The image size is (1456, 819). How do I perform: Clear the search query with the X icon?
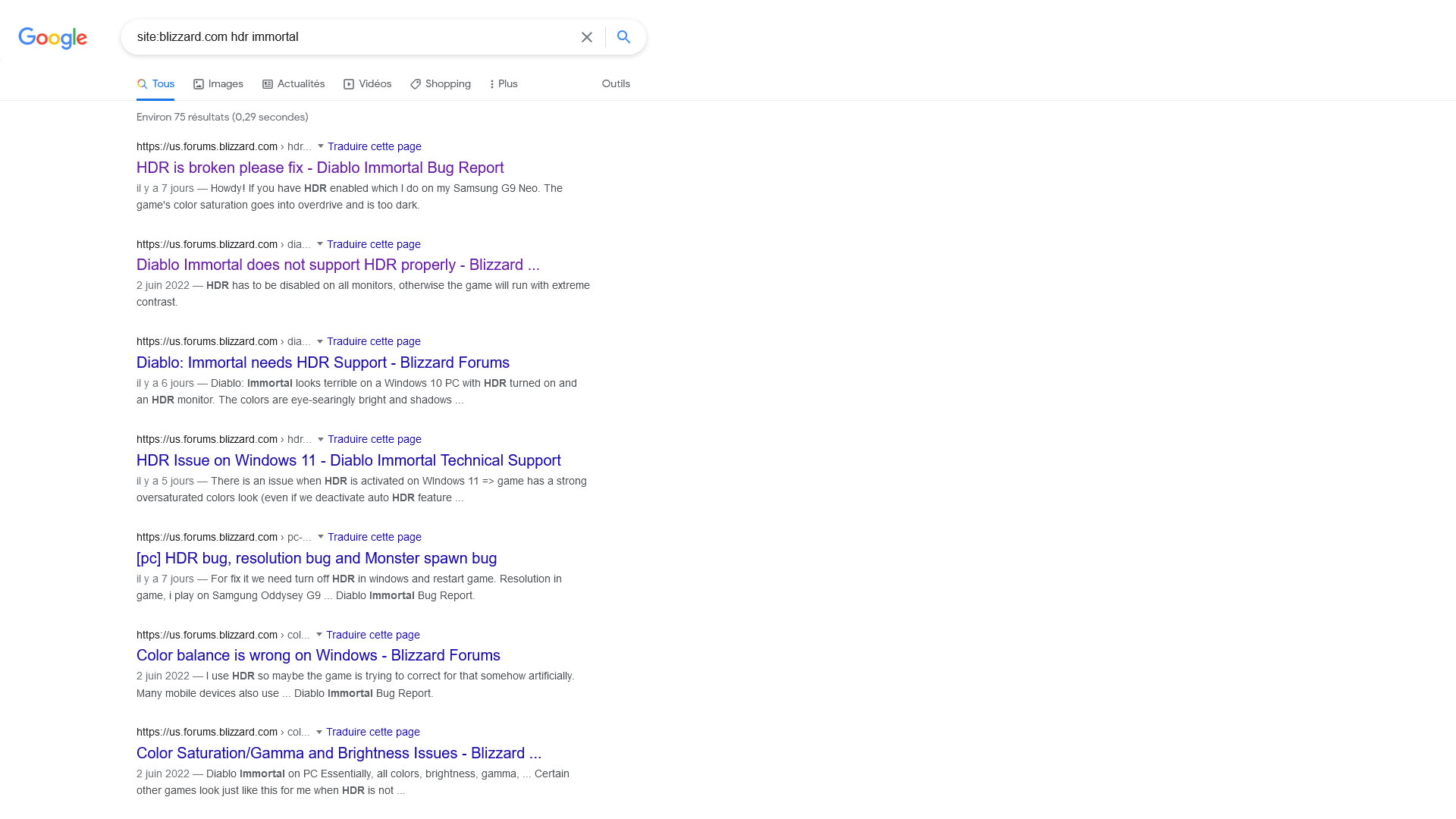(587, 37)
